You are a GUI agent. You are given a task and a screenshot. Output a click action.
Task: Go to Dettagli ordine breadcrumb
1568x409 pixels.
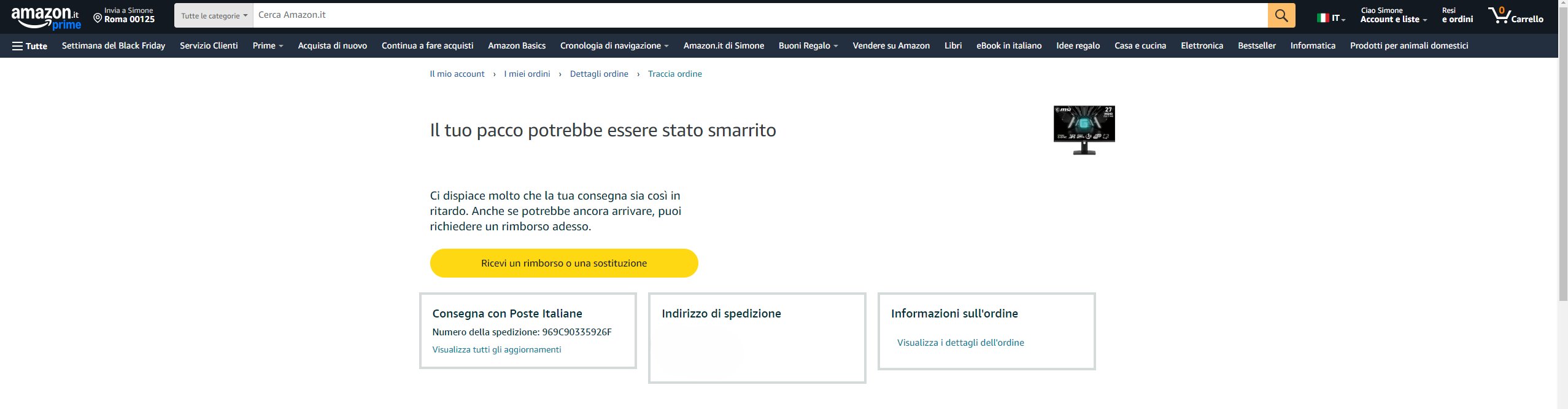tap(599, 74)
